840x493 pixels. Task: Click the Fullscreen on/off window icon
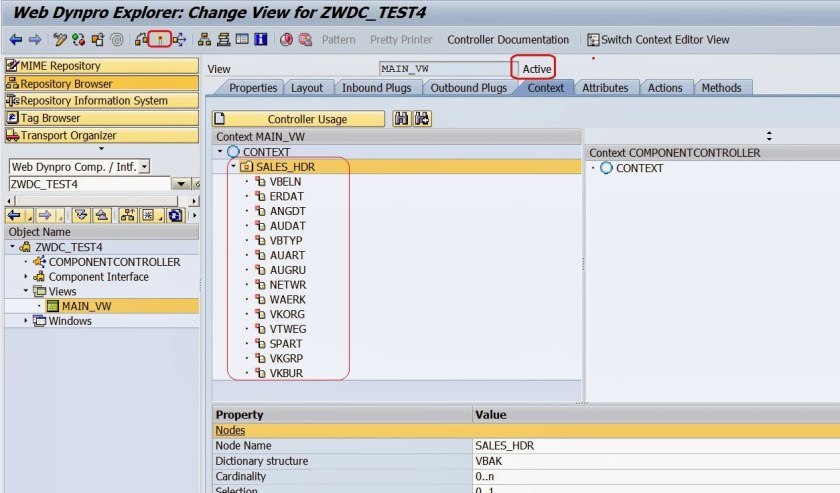point(242,40)
